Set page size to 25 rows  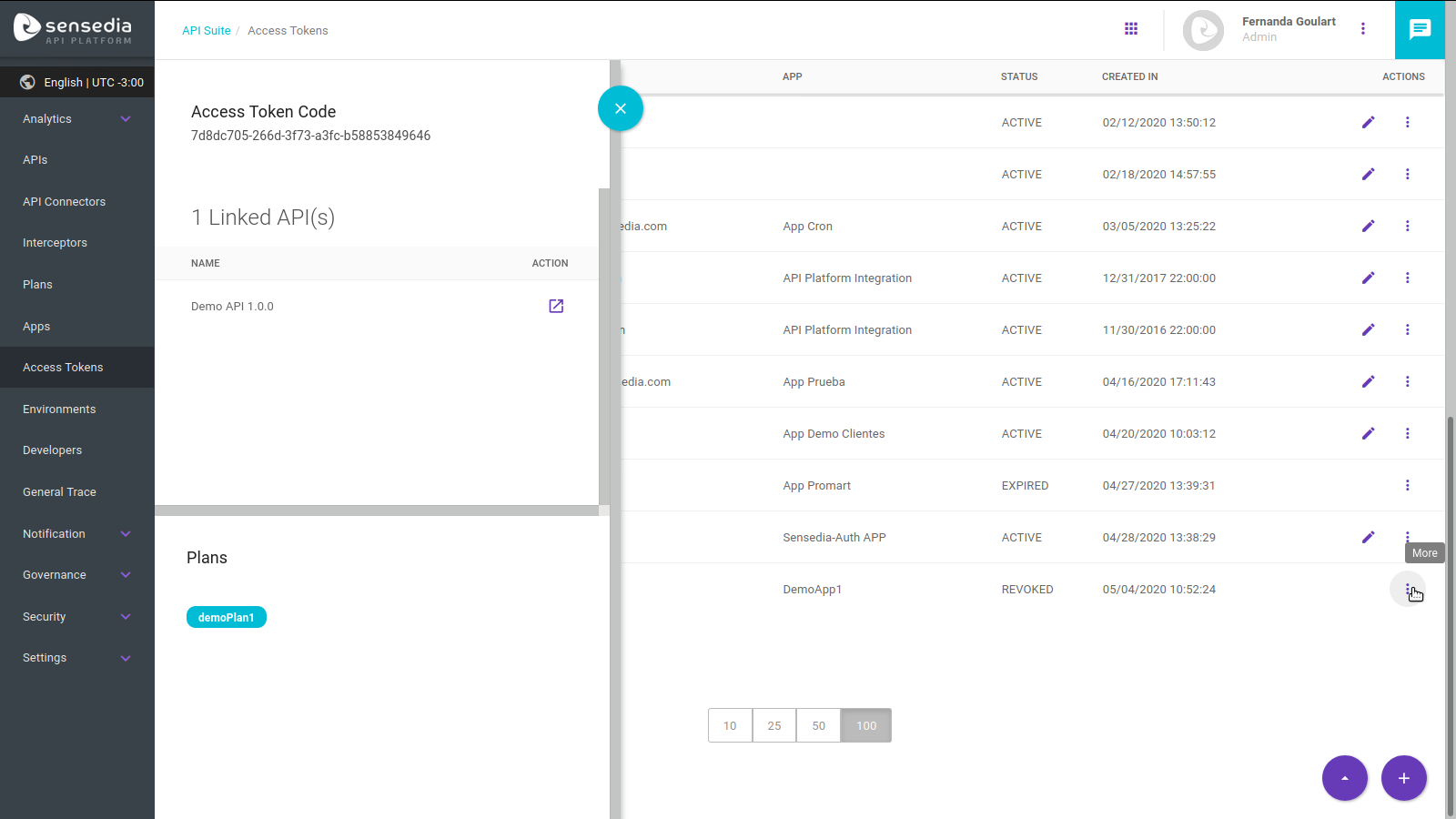pos(774,725)
